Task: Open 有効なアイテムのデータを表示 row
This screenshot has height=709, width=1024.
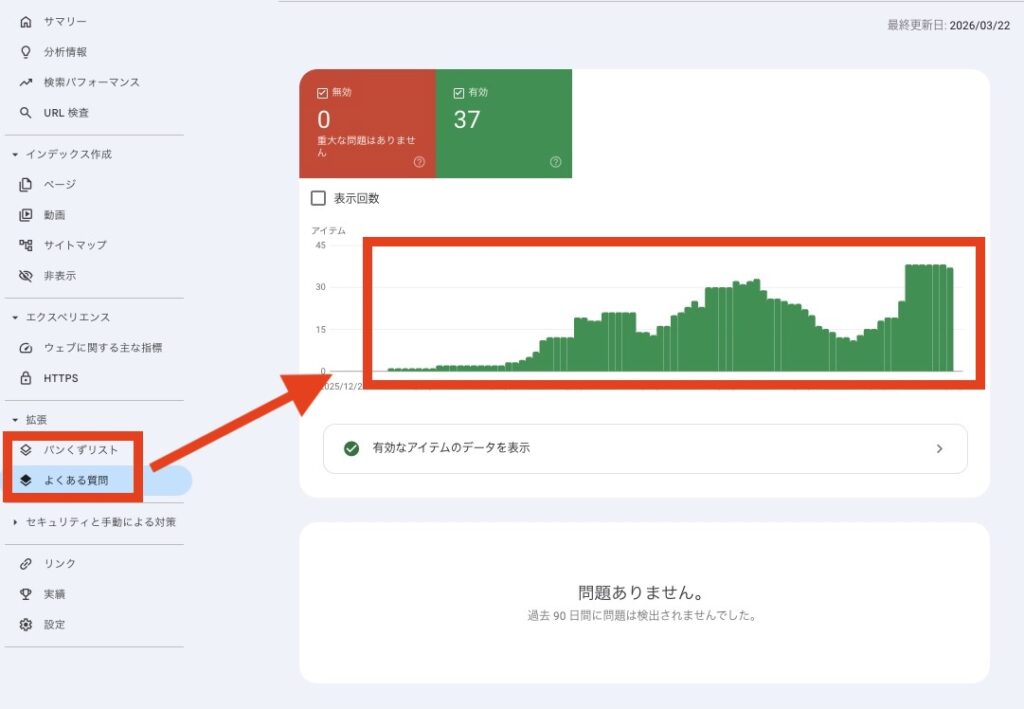Action: [x=645, y=448]
